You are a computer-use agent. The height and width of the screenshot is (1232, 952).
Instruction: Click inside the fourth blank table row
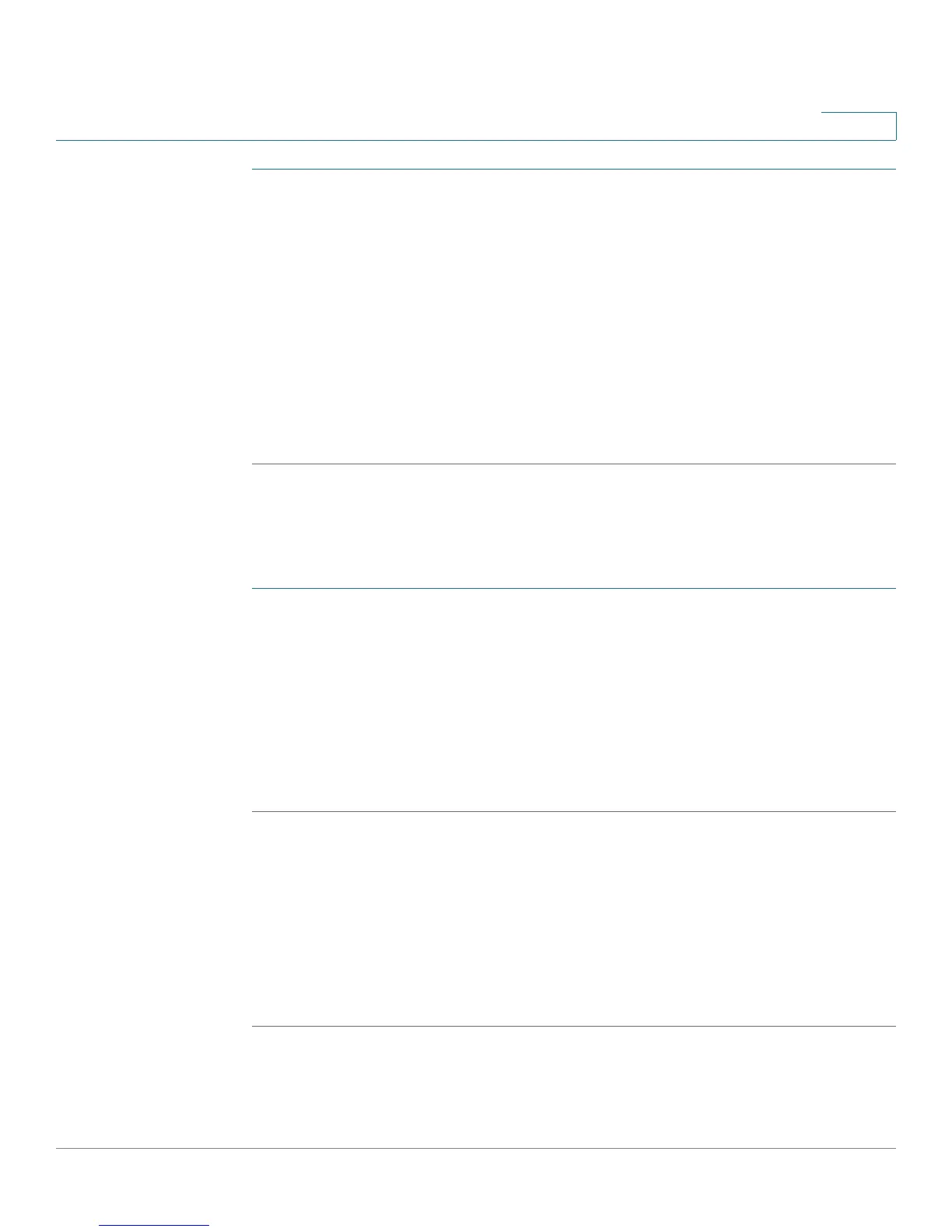coord(574,919)
